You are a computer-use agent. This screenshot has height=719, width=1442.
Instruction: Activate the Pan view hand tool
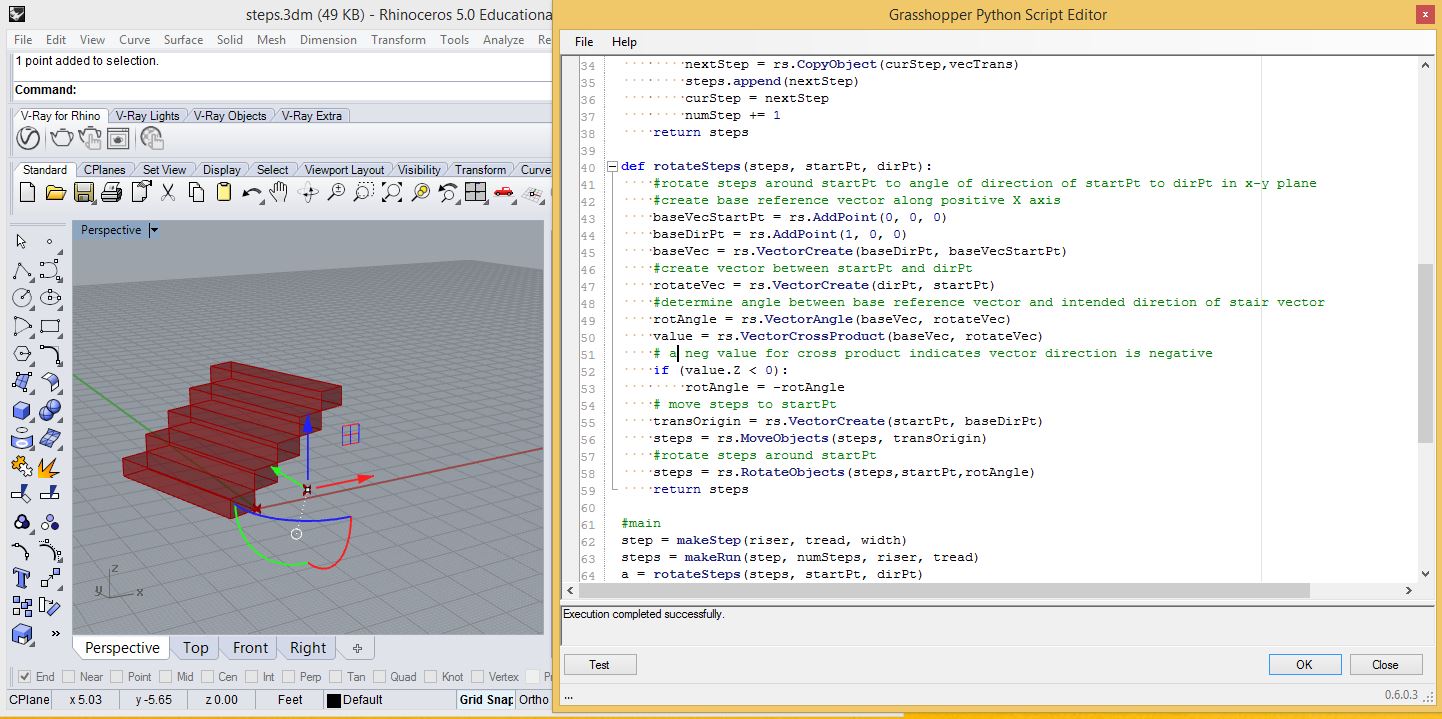[x=280, y=192]
